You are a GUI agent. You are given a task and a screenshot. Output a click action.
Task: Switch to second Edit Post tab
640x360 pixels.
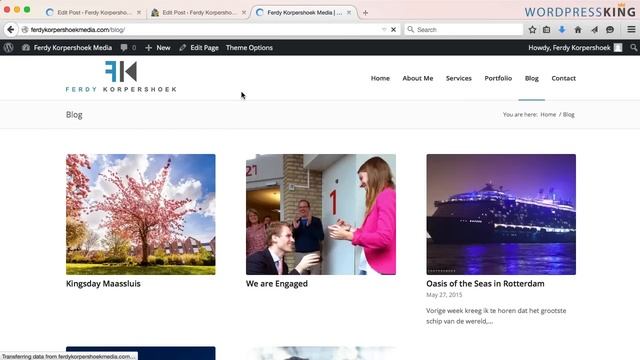tap(199, 13)
